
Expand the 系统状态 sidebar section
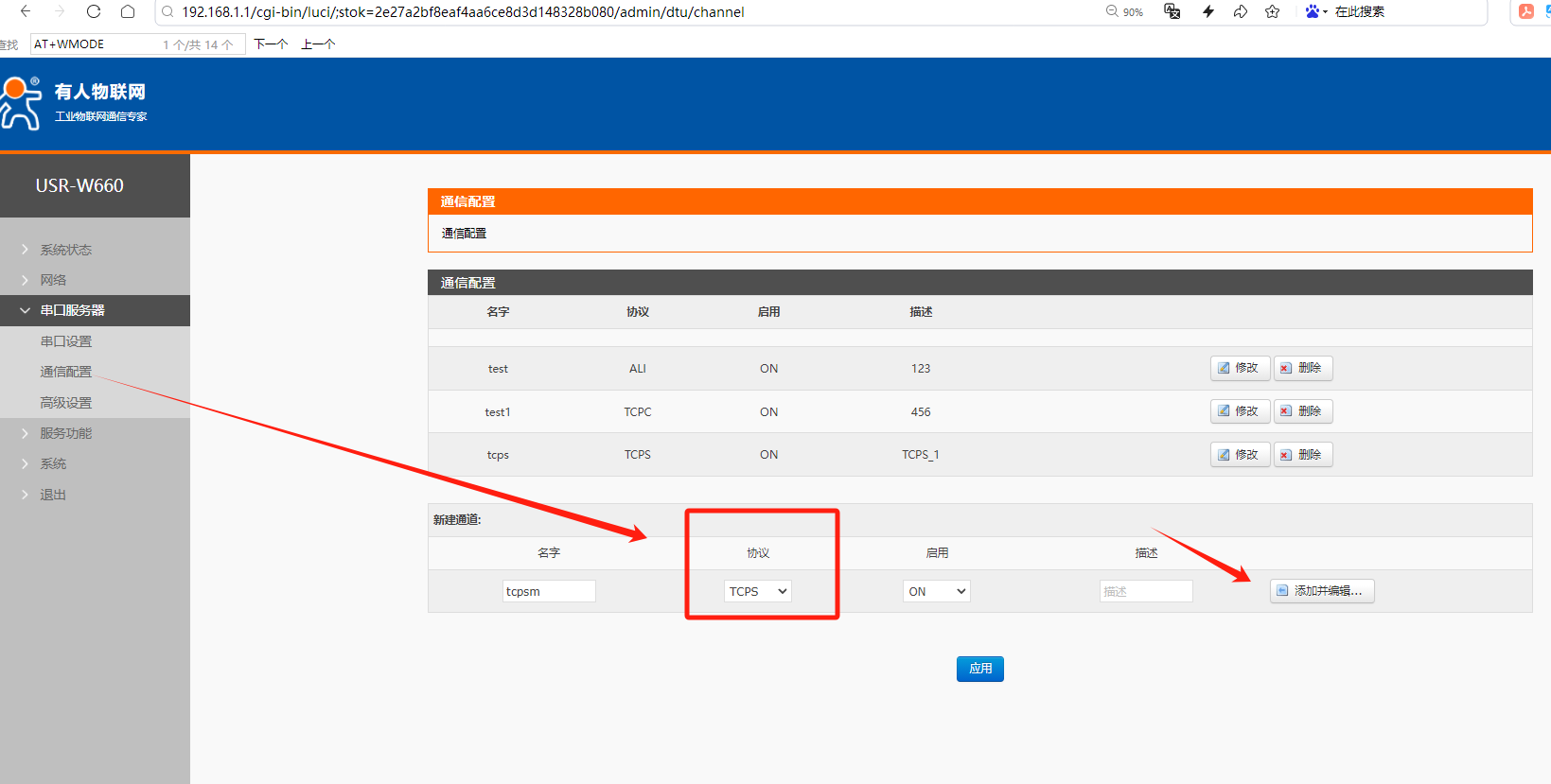[x=65, y=250]
